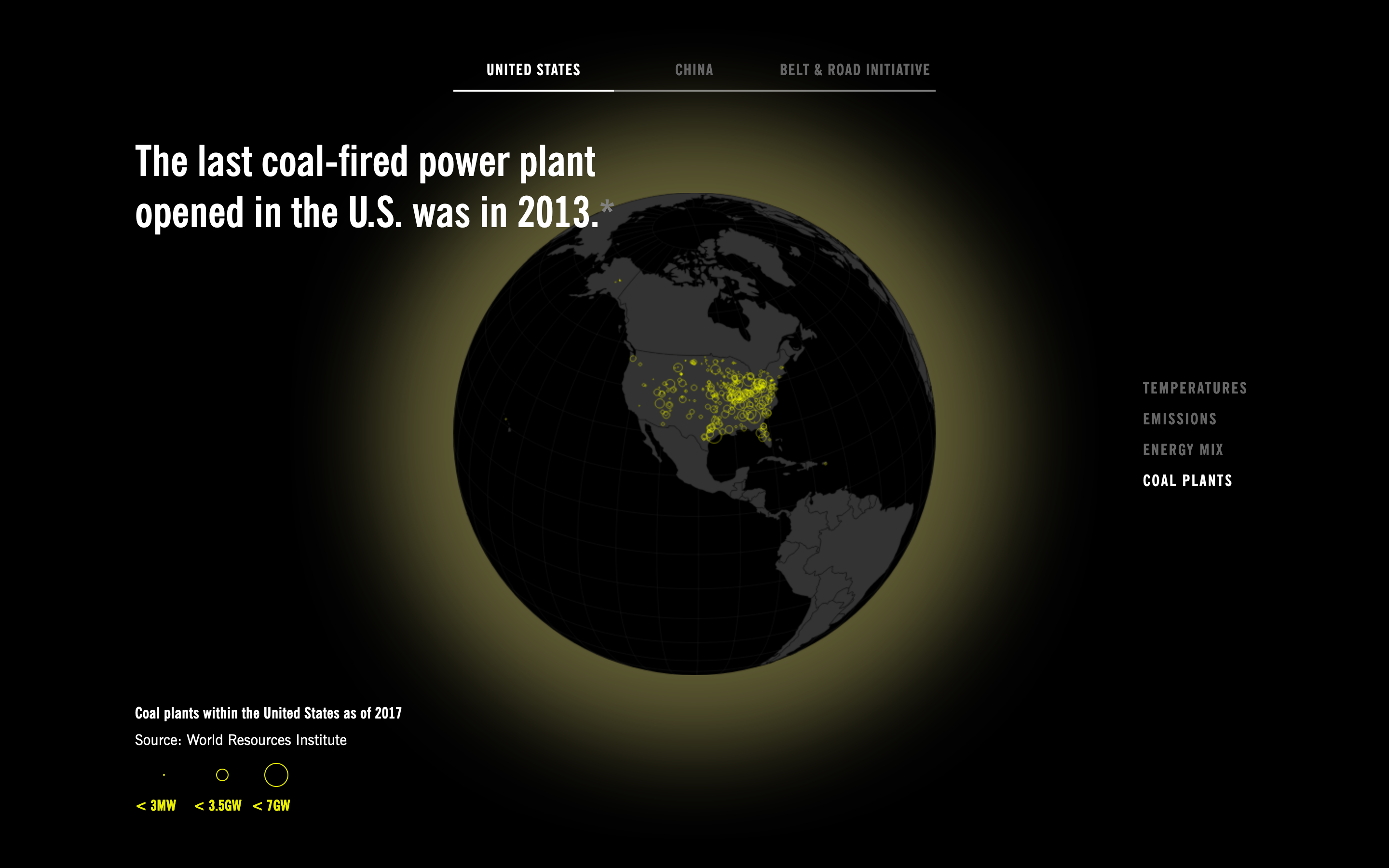Image resolution: width=1389 pixels, height=868 pixels.
Task: Switch to the United States tab
Action: [x=533, y=70]
